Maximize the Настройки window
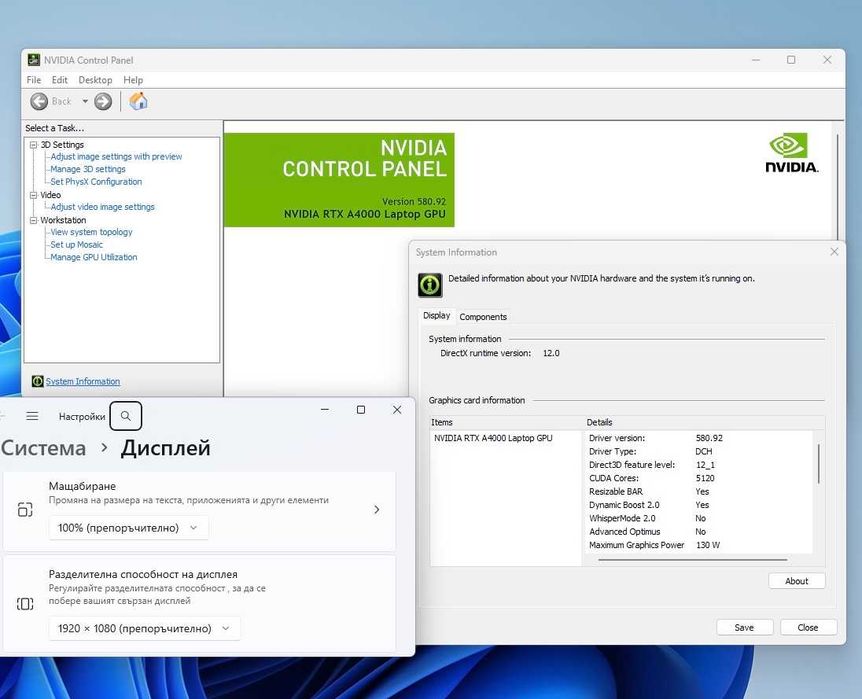This screenshot has height=699, width=862. point(361,410)
